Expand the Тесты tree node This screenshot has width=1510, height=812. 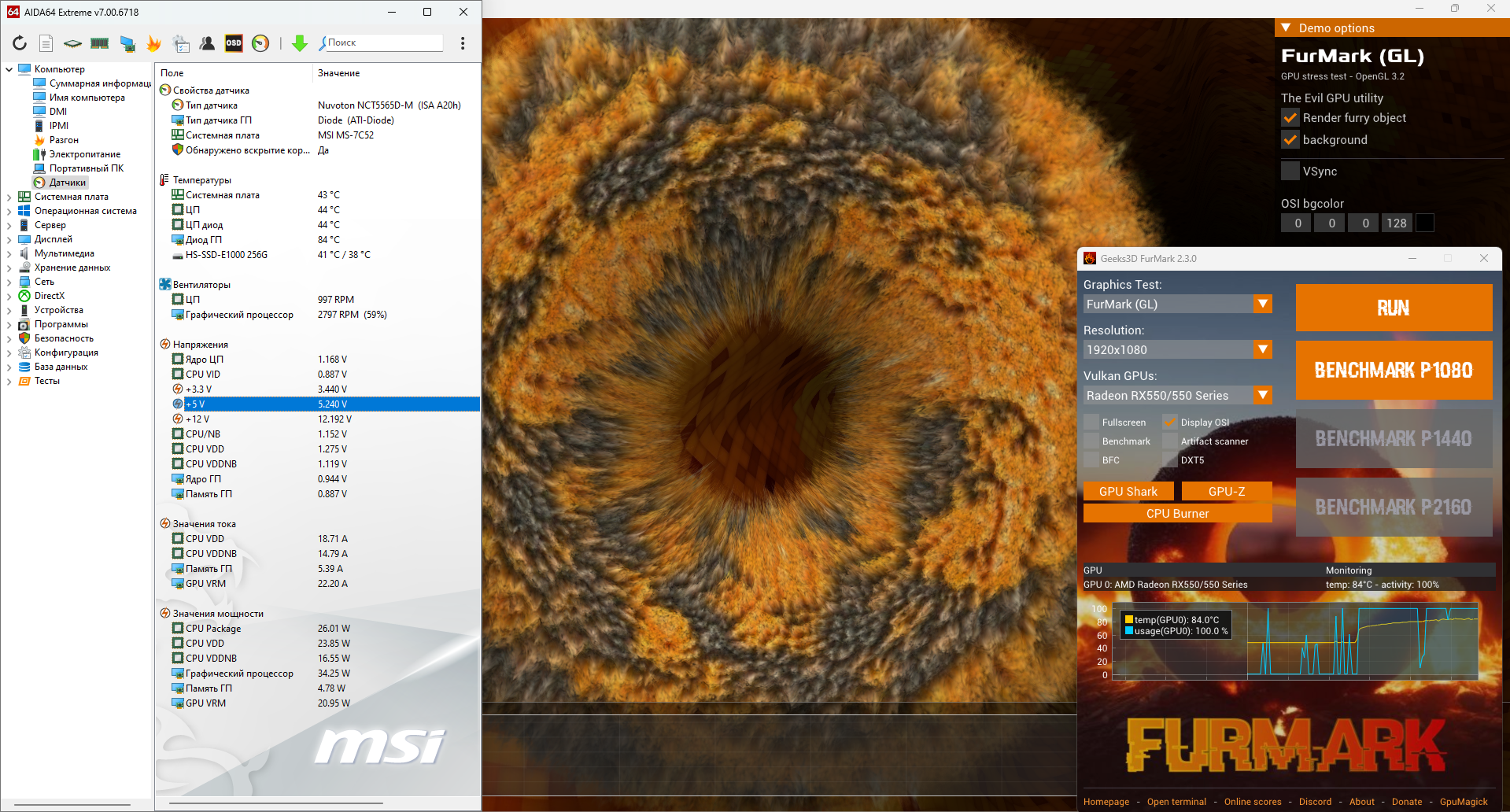click(x=9, y=381)
